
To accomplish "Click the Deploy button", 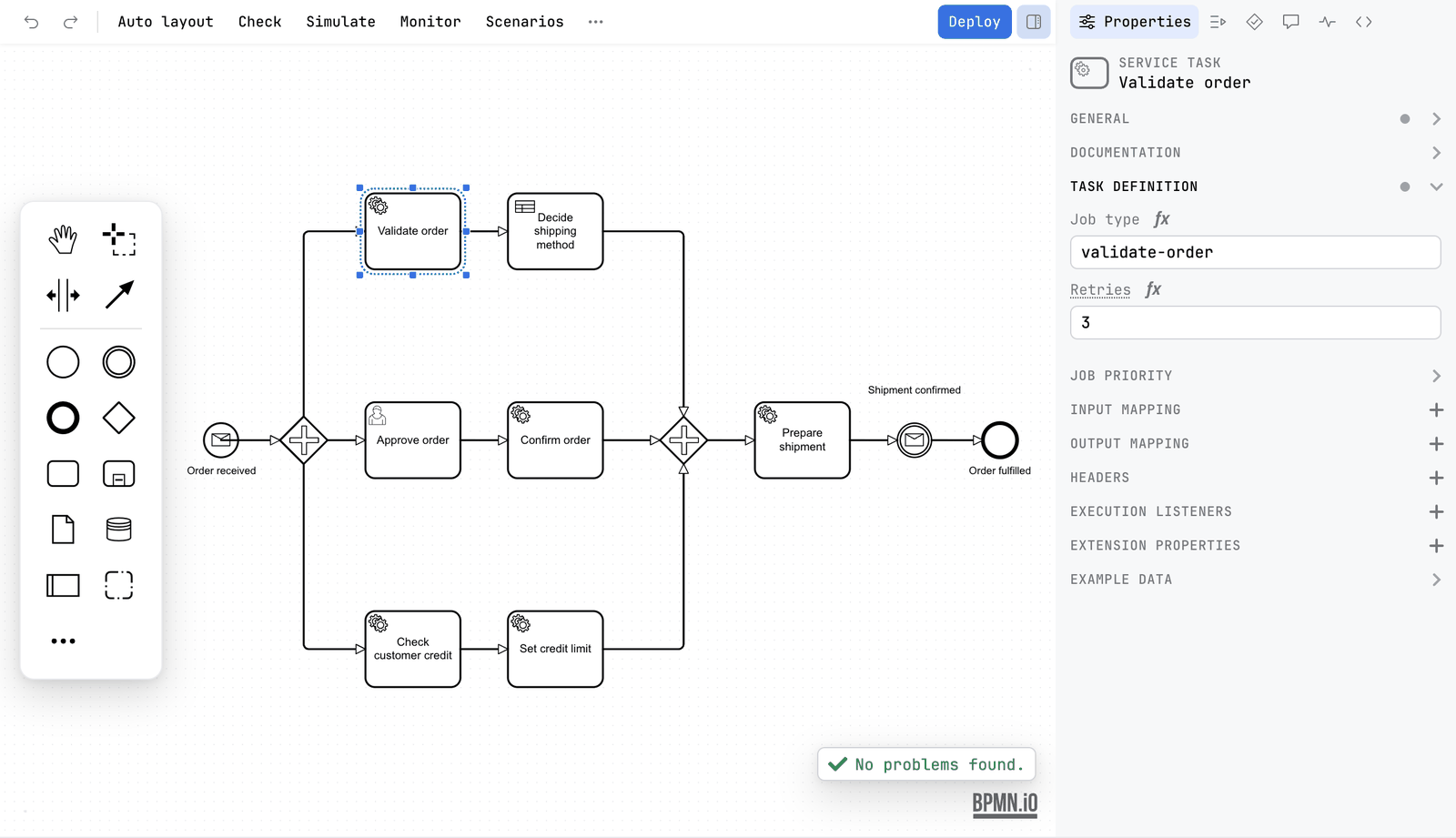I will 974,22.
